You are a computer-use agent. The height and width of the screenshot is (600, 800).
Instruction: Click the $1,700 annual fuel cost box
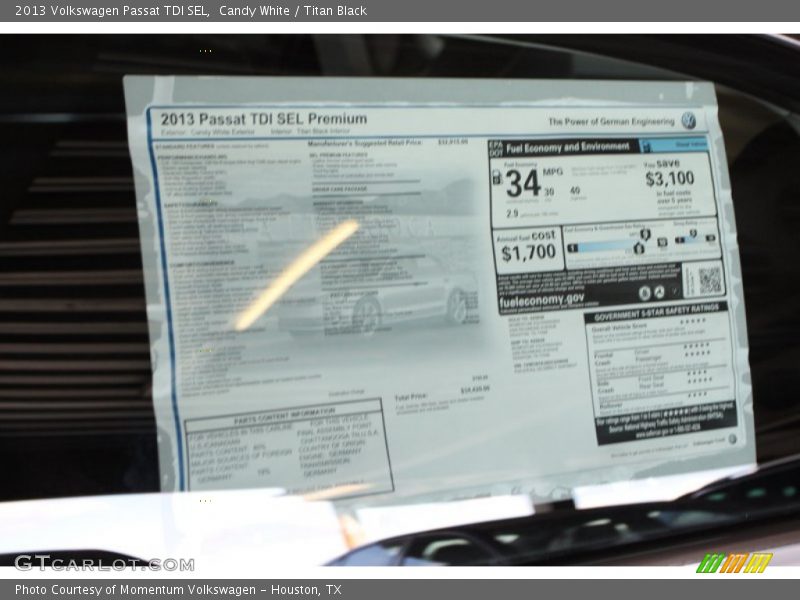pyautogui.click(x=527, y=250)
